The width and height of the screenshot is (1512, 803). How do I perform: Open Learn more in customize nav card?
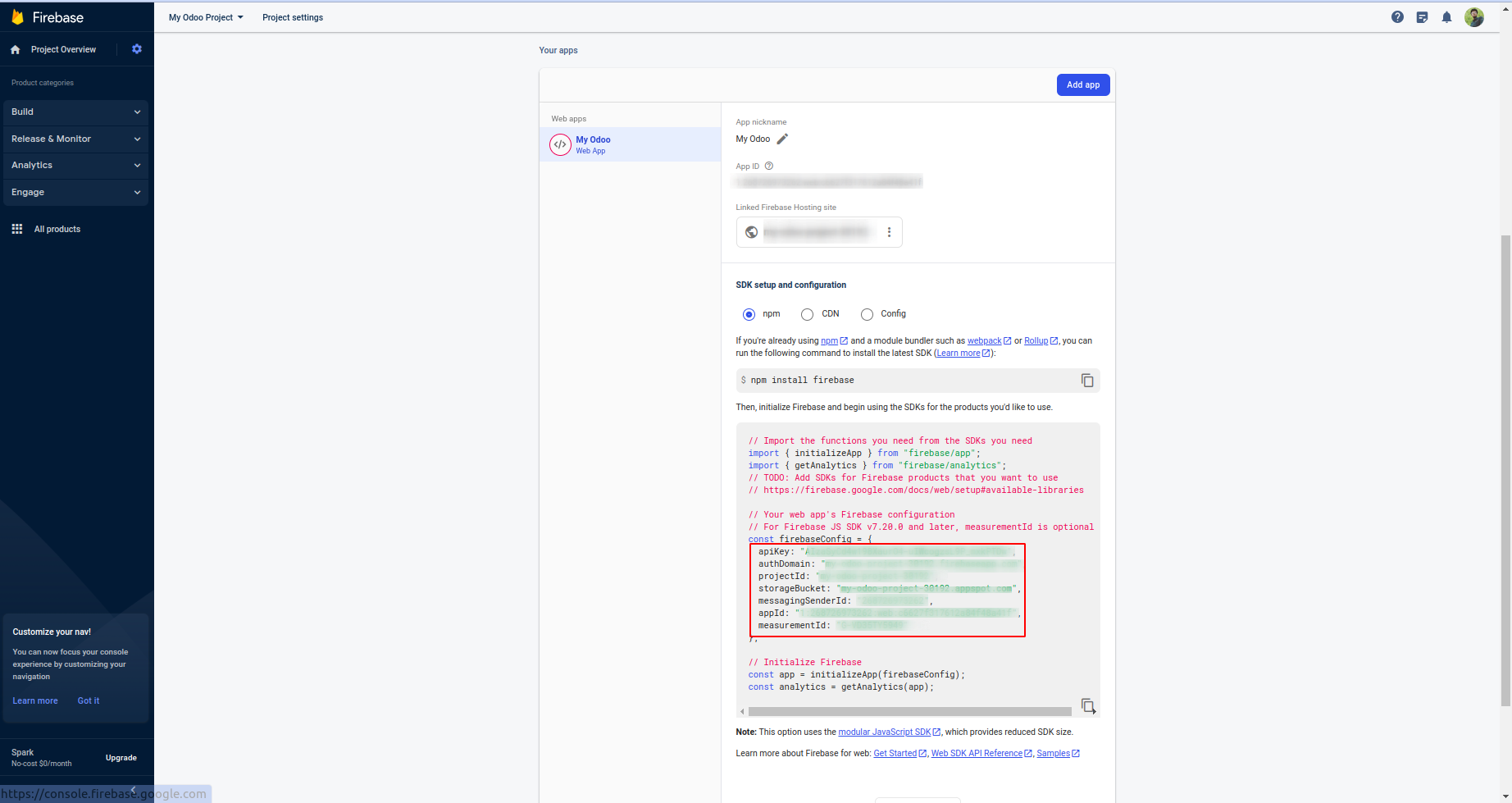pos(35,701)
